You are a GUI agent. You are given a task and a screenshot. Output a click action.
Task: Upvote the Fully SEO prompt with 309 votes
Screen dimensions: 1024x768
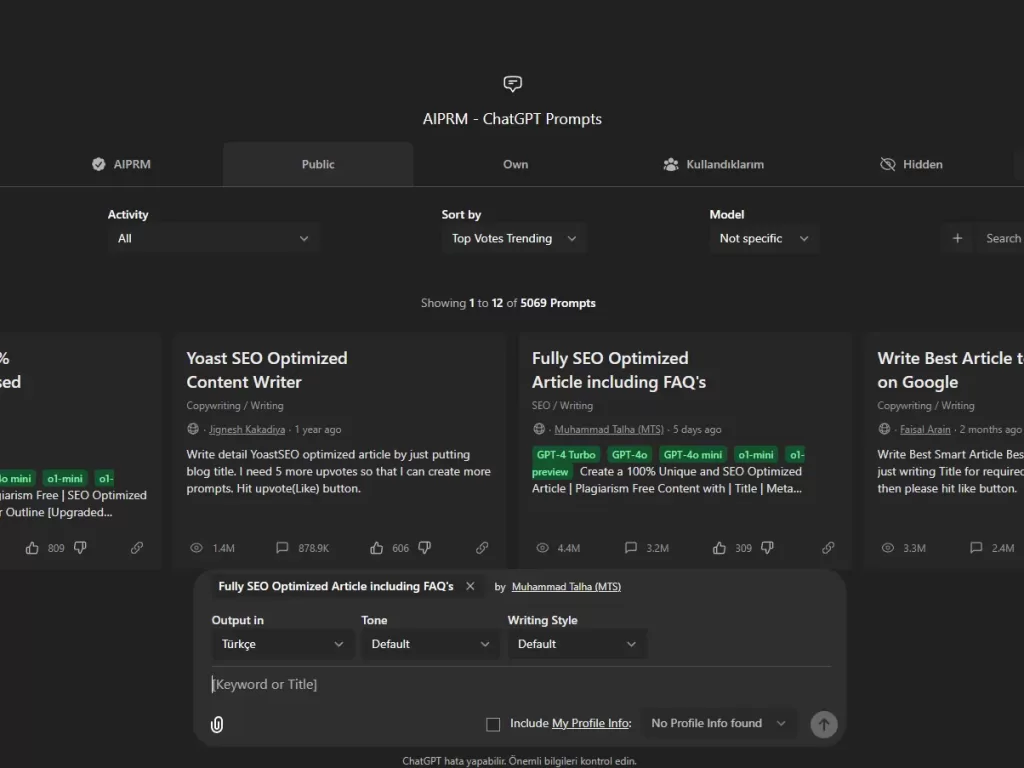719,548
